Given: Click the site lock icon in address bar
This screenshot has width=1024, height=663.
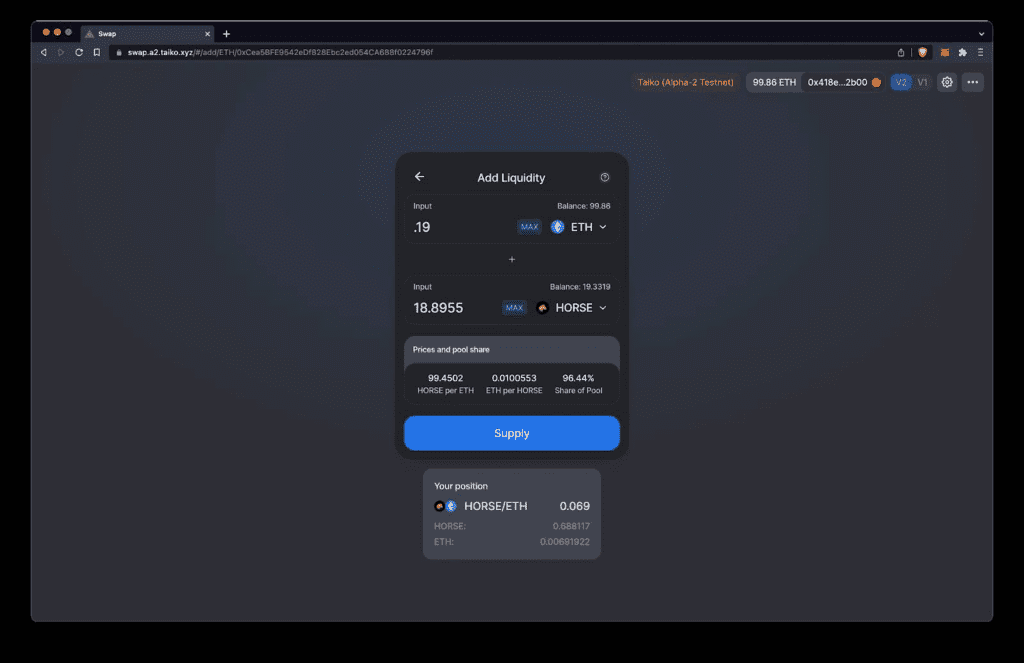Looking at the screenshot, I should [119, 52].
